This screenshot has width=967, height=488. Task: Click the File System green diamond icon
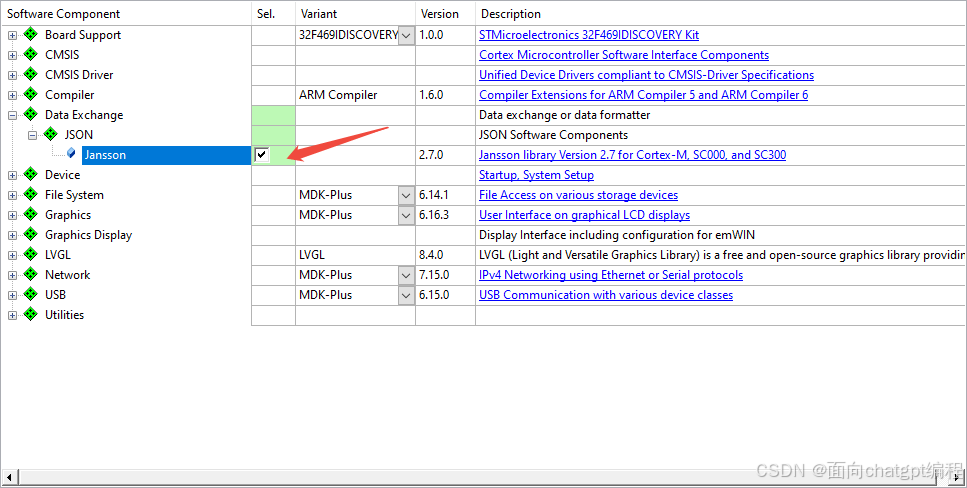(30, 194)
